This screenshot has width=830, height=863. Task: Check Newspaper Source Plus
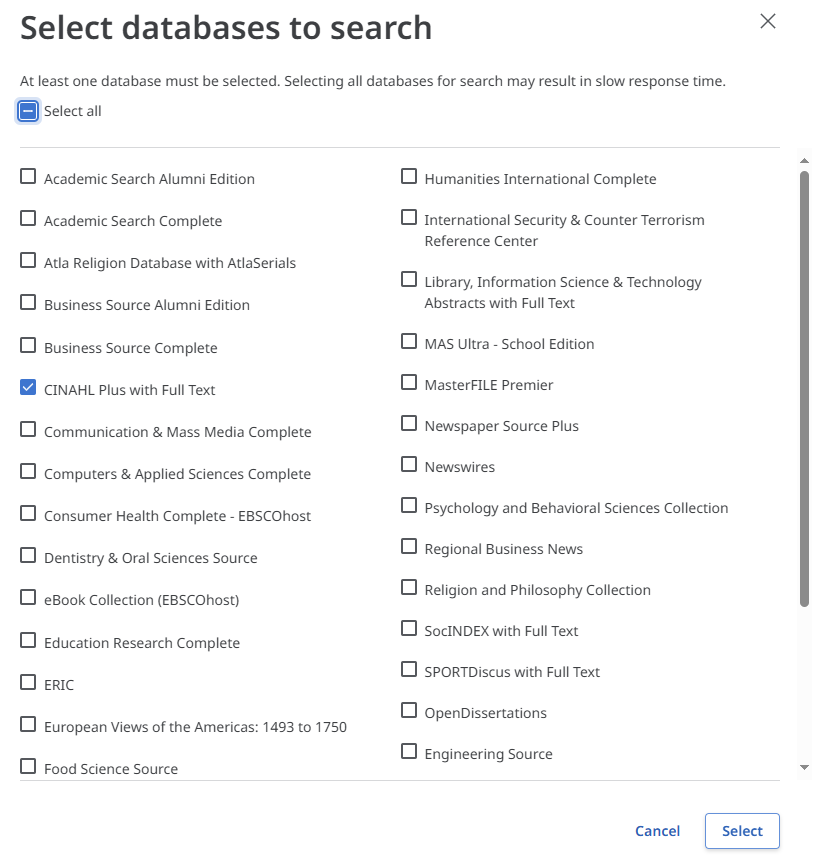coord(409,424)
